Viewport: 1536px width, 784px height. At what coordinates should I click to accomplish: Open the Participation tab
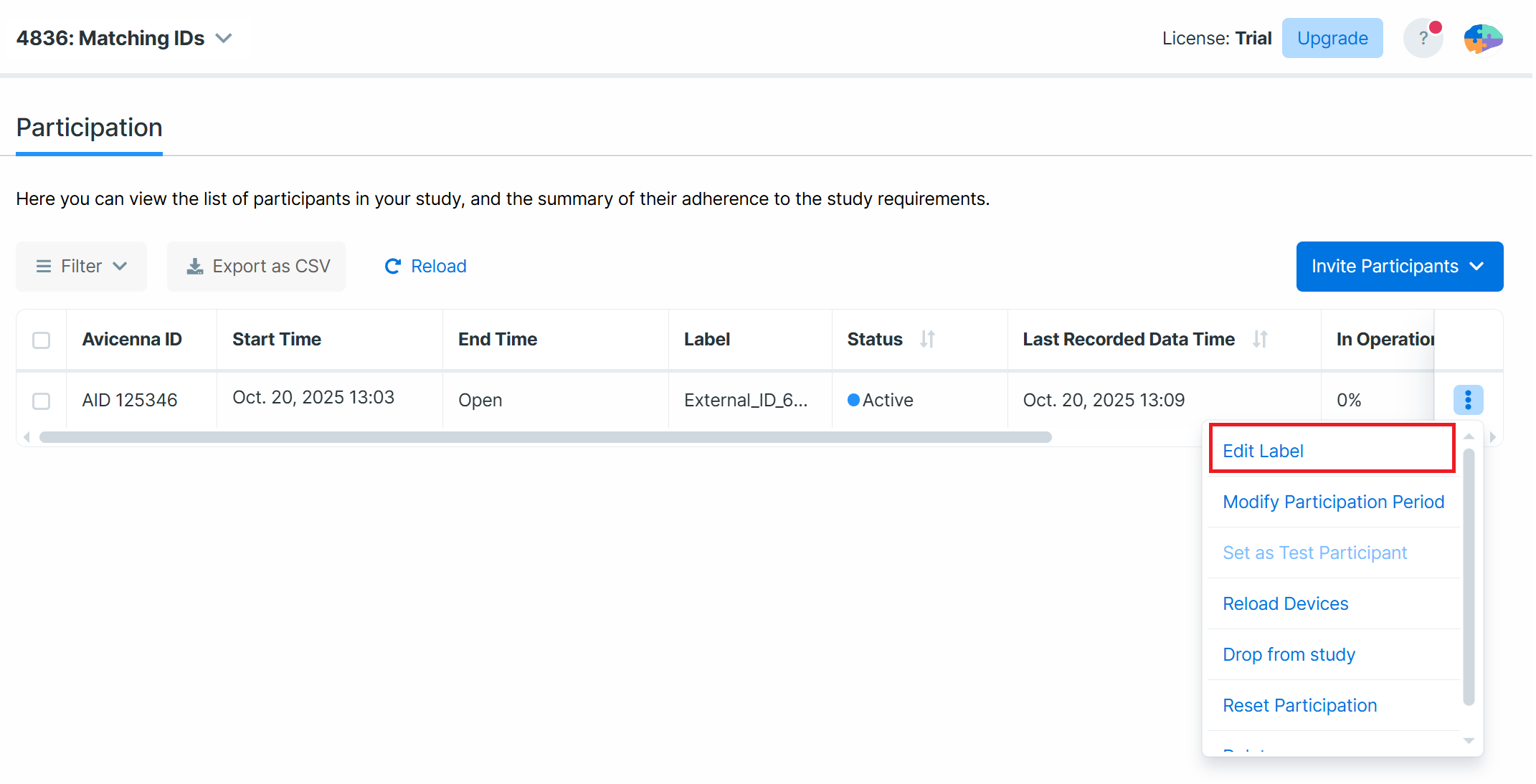click(89, 128)
